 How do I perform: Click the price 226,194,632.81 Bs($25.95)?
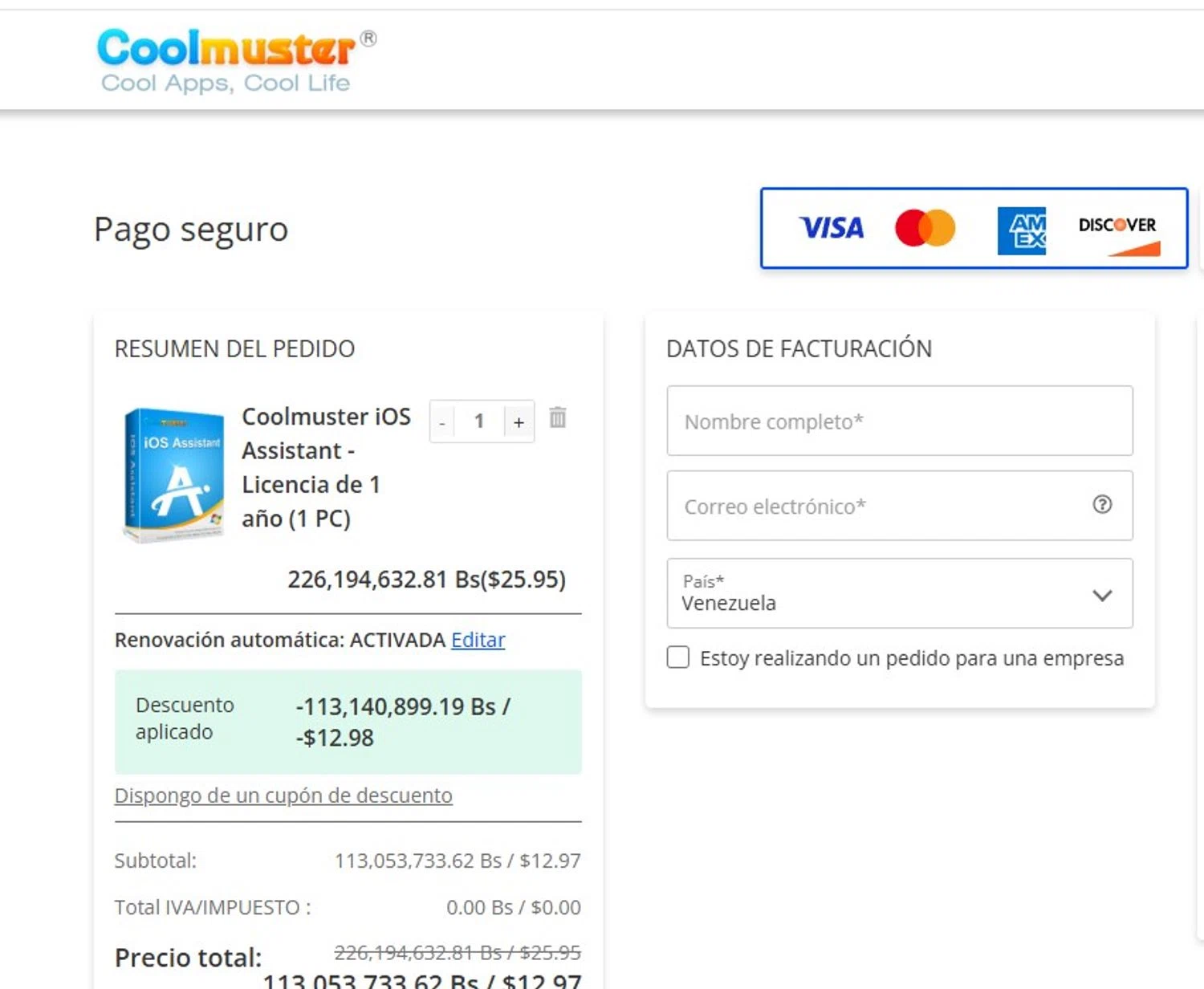pyautogui.click(x=426, y=580)
